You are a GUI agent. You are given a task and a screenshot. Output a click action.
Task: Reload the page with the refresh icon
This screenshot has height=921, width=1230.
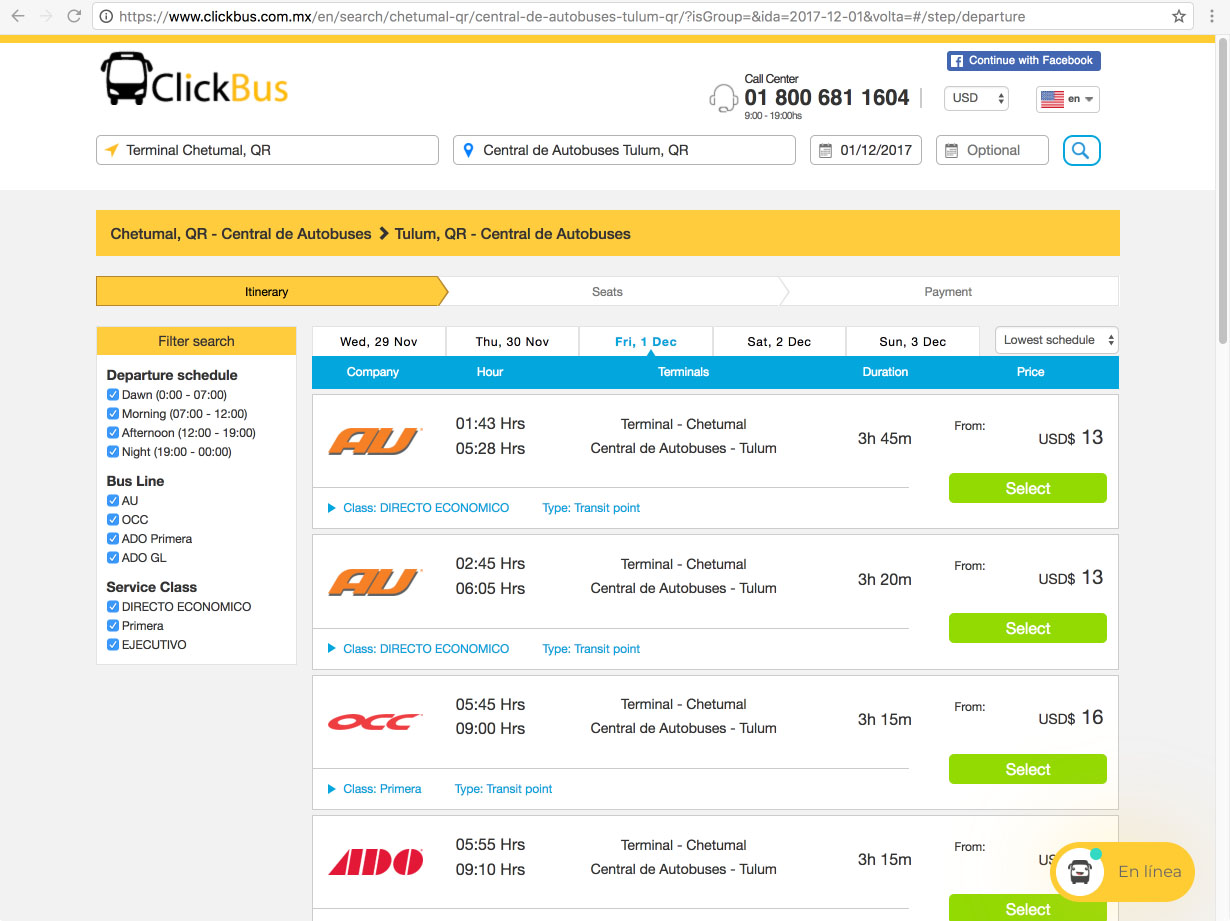74,16
